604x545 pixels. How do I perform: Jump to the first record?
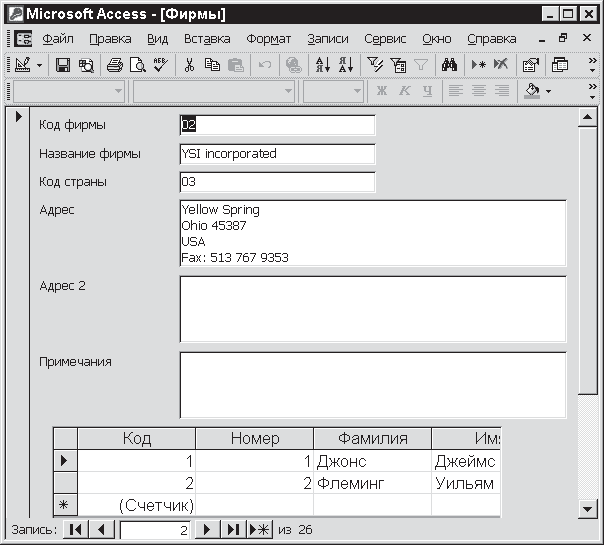75,530
